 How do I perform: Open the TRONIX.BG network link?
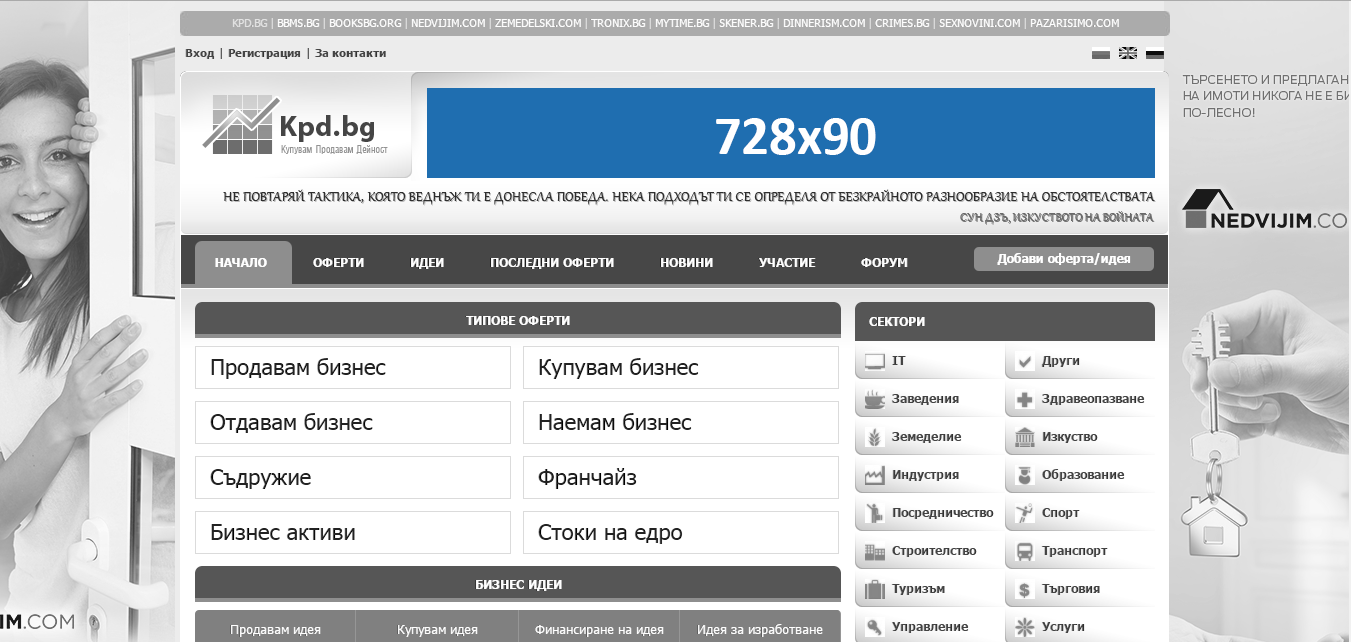click(x=618, y=23)
